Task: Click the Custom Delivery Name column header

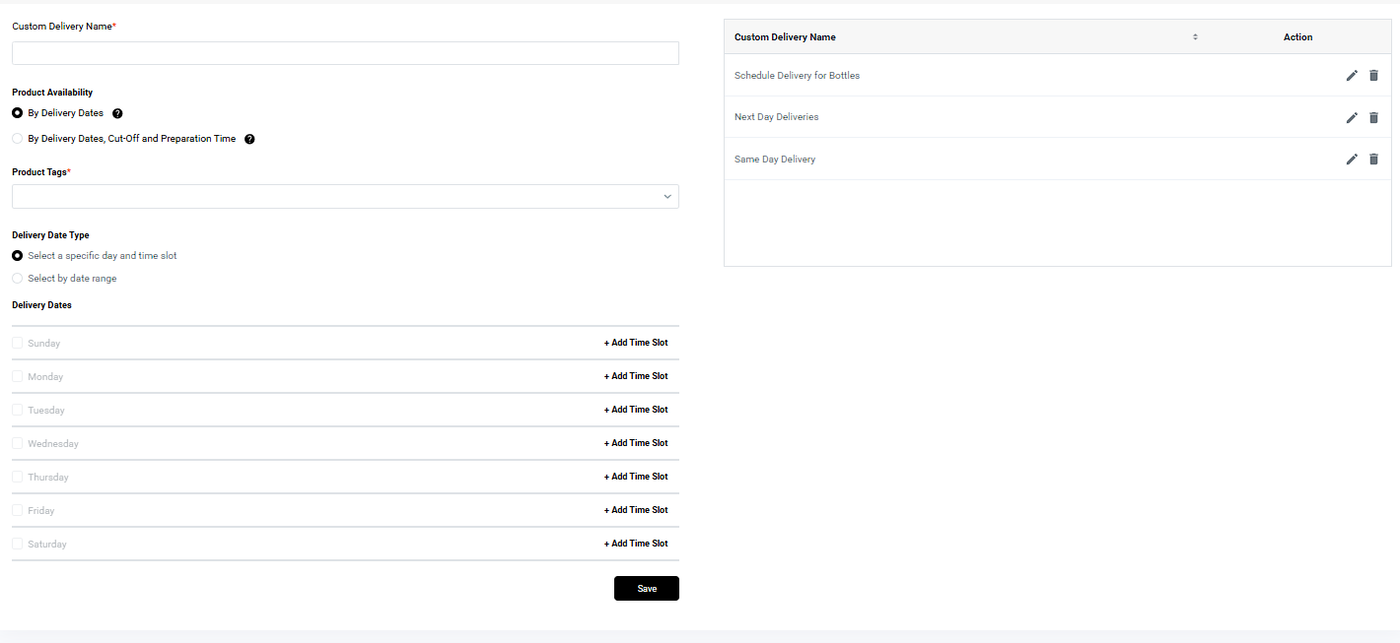Action: [785, 37]
